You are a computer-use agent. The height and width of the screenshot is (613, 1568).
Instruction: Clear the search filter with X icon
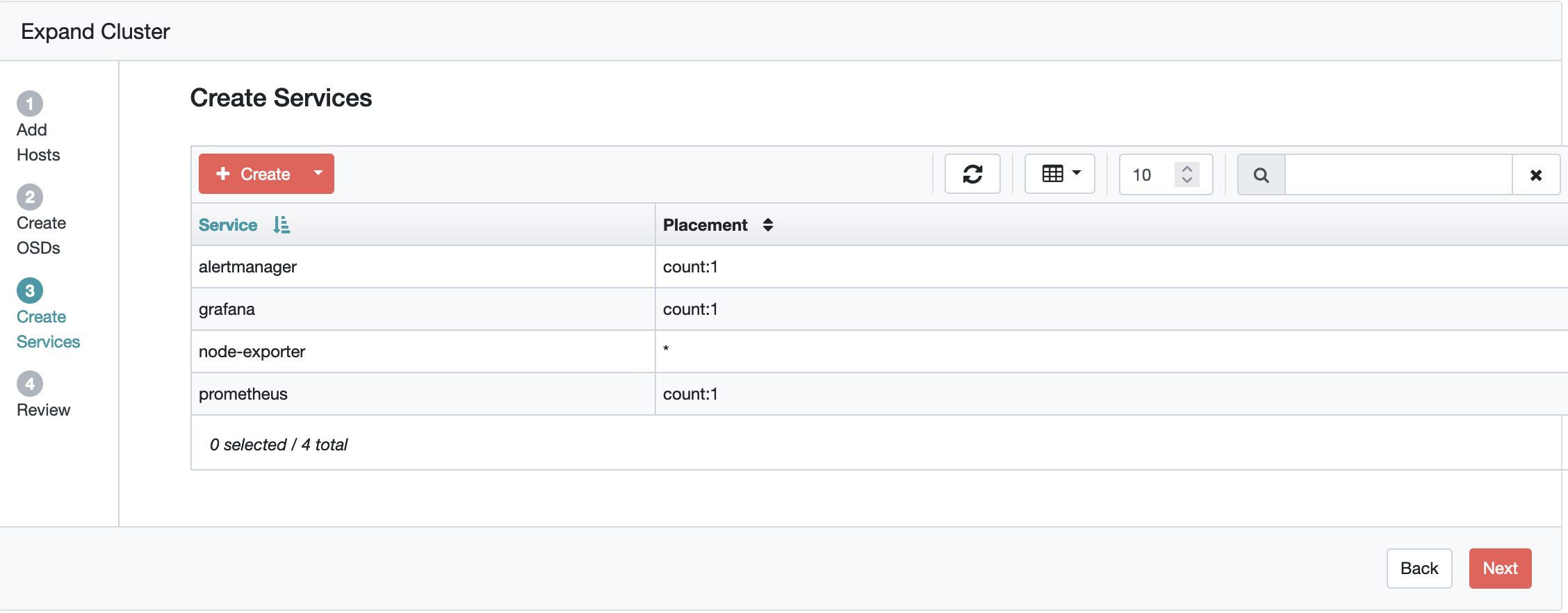[x=1536, y=175]
